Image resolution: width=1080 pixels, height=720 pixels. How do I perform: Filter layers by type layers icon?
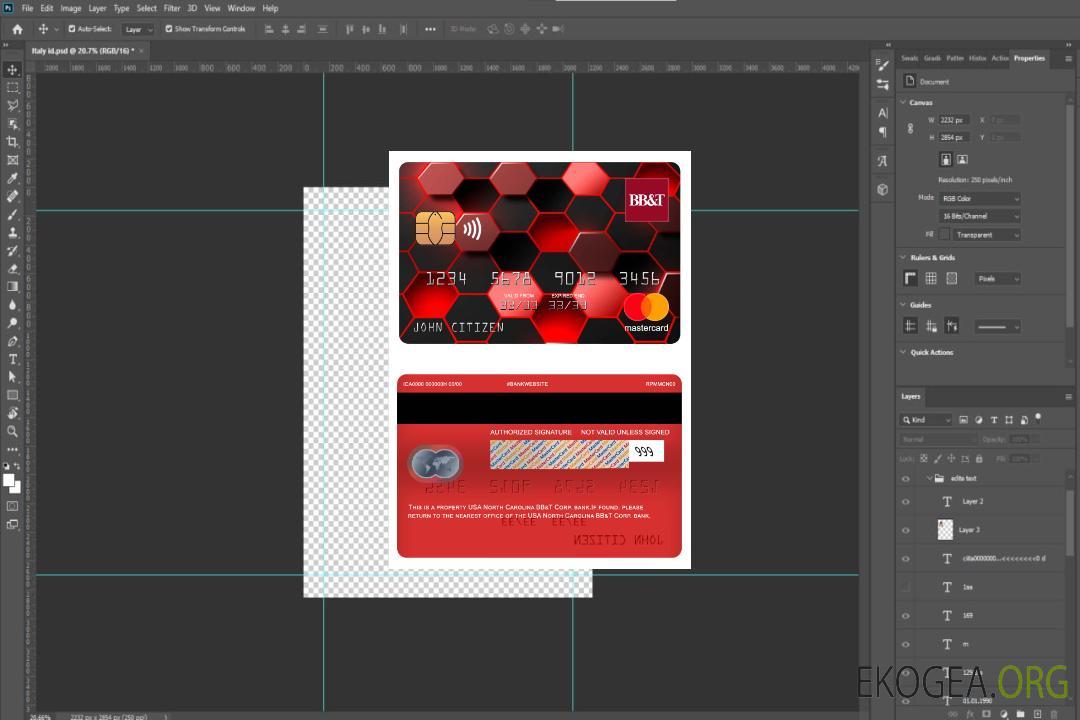994,420
